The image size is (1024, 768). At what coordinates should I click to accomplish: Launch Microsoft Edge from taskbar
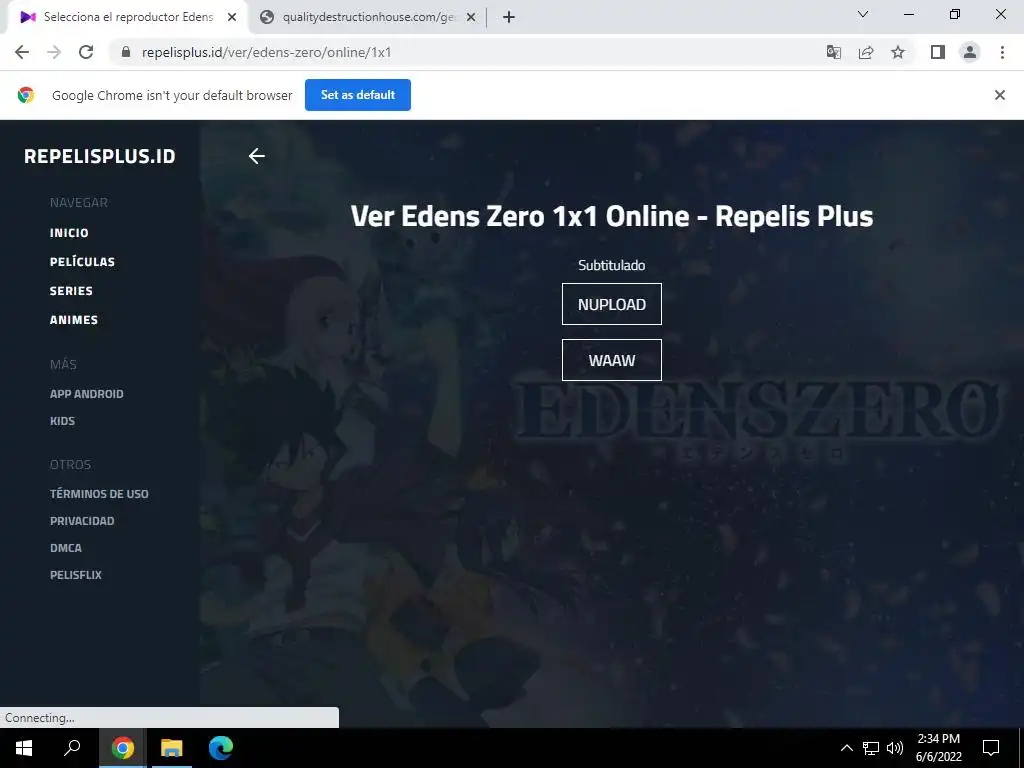click(221, 748)
